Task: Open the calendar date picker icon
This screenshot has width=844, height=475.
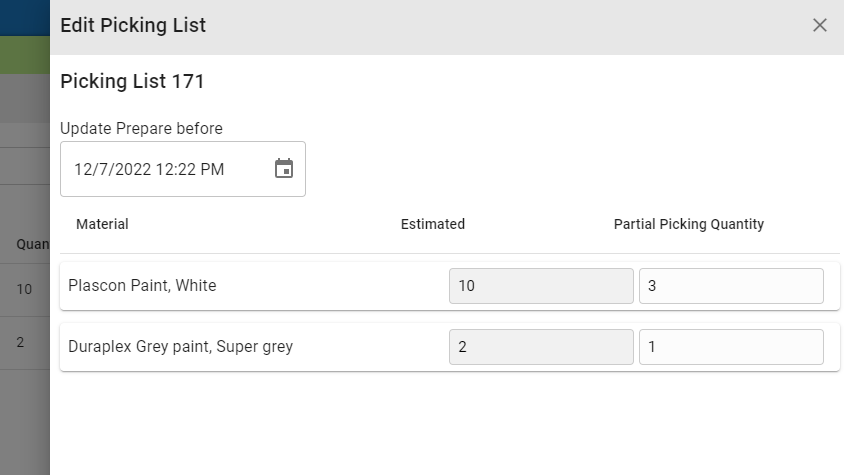Action: pyautogui.click(x=284, y=169)
